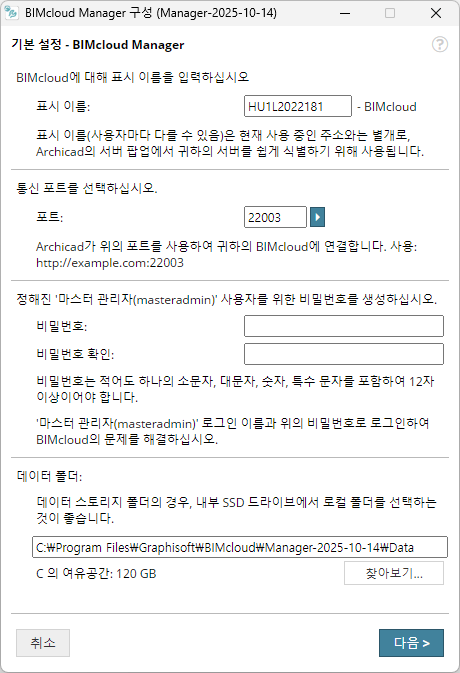Image resolution: width=460 pixels, height=673 pixels.
Task: Click the '표시 이름:' label
Action: click(x=63, y=106)
